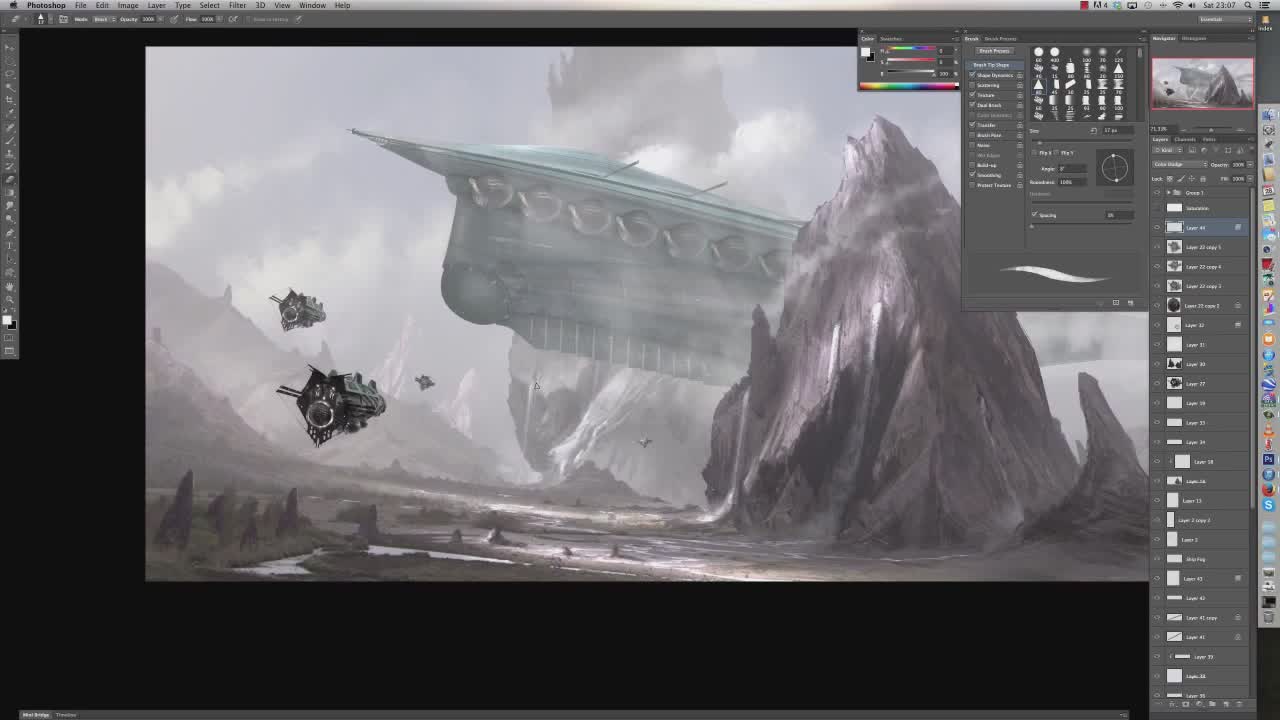Select the Clone Stamp tool
Screen dimensions: 1280x720
pyautogui.click(x=10, y=153)
